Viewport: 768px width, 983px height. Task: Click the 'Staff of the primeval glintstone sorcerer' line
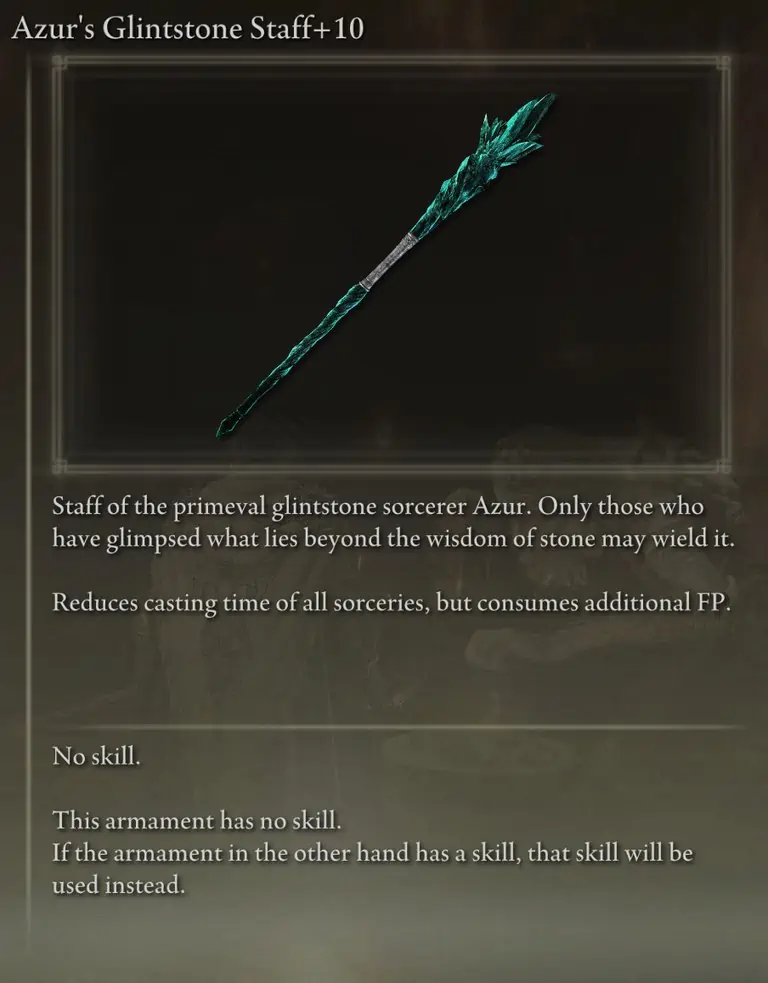tap(378, 506)
